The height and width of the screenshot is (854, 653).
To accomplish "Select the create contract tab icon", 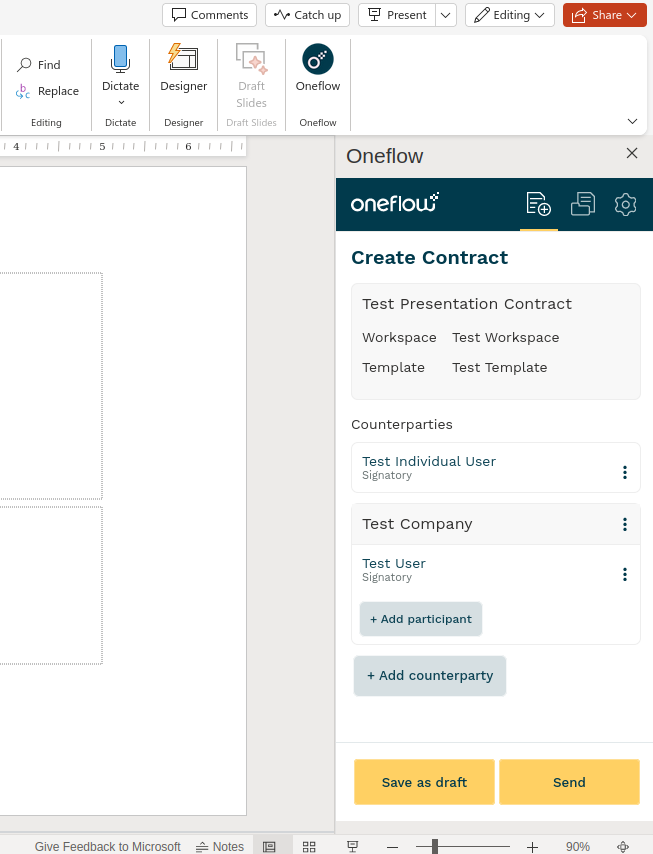I will pos(539,204).
